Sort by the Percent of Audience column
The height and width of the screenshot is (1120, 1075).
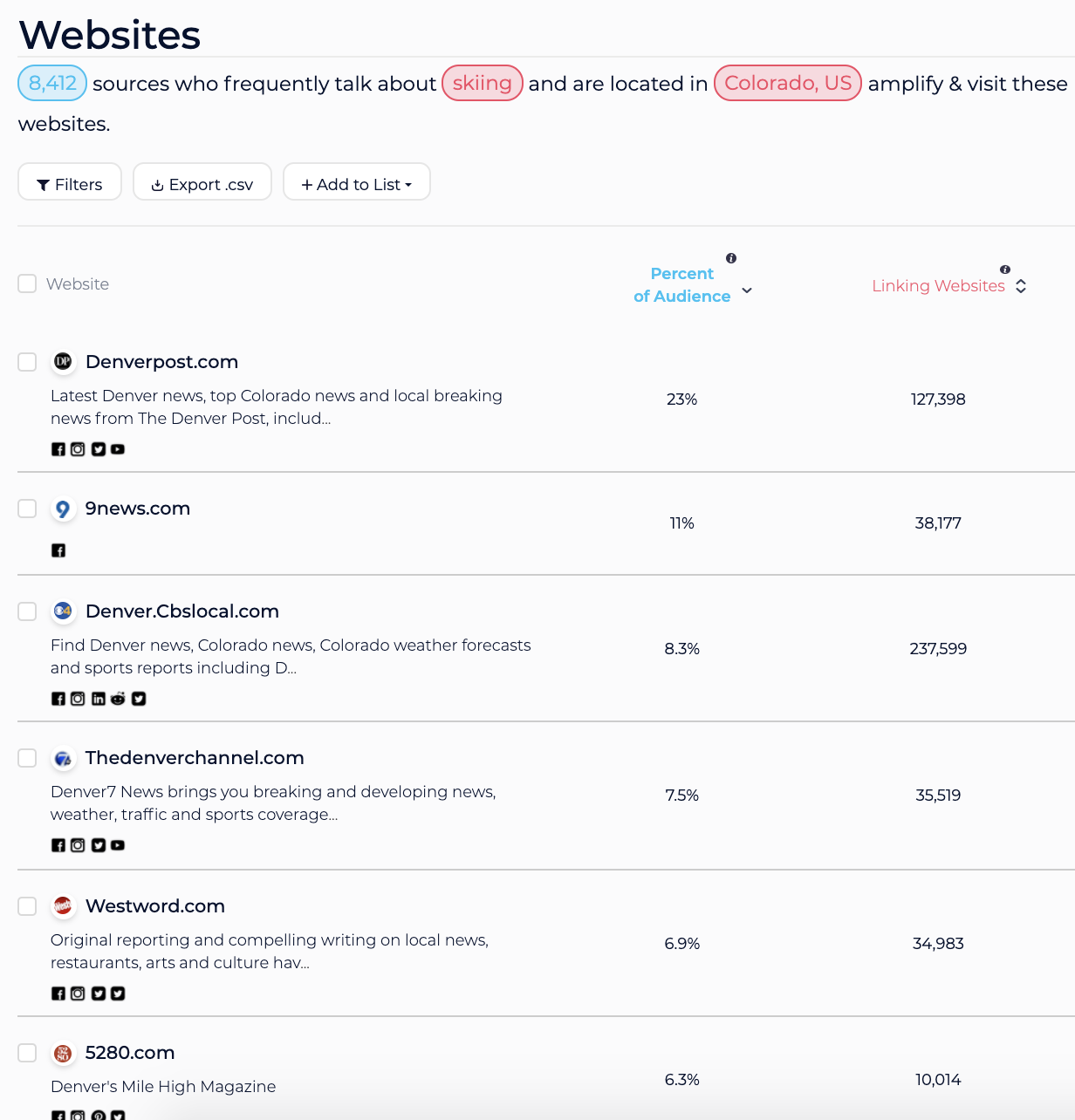click(682, 285)
